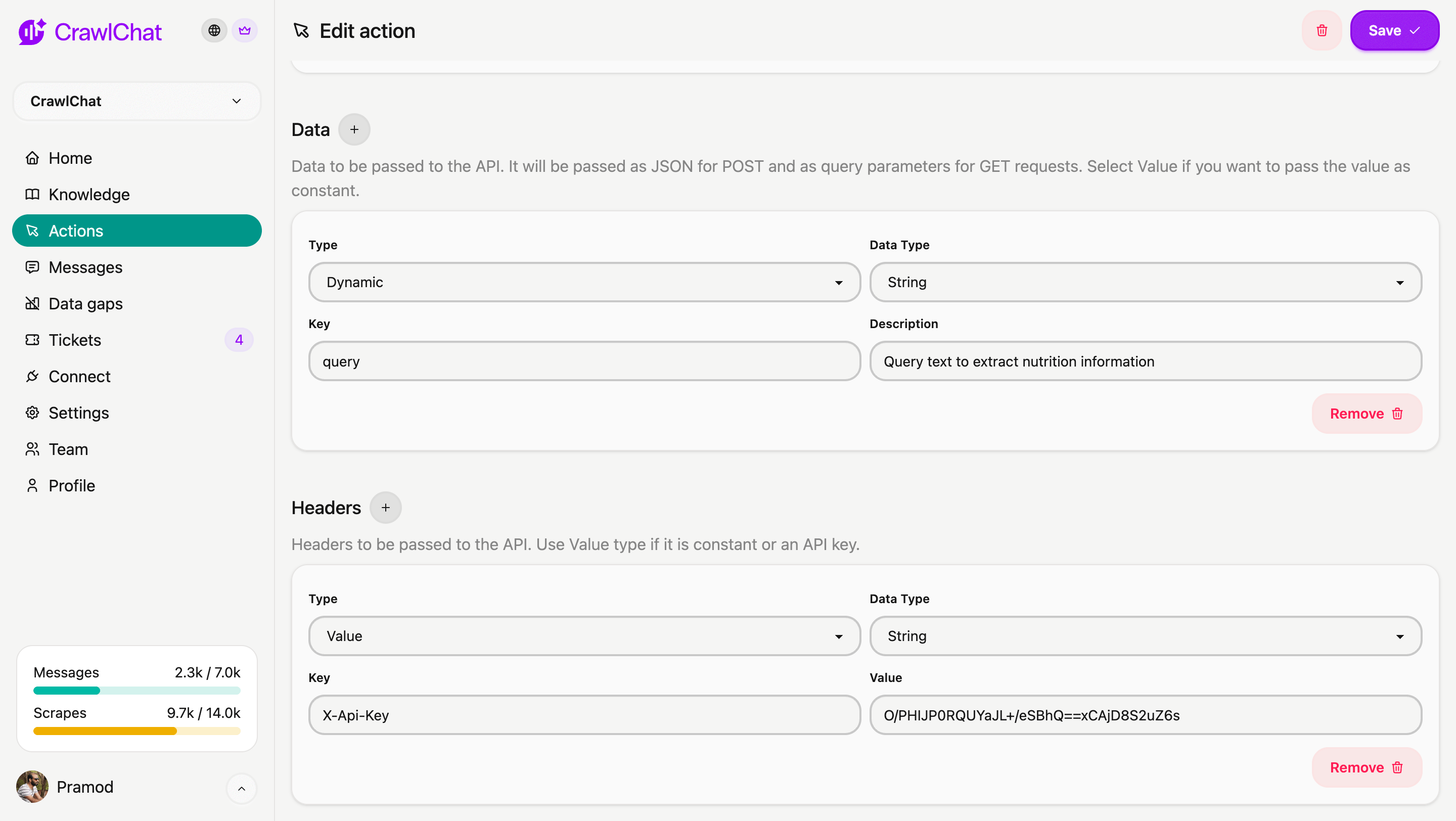Add a new Header with plus icon
Viewport: 1456px width, 821px height.
point(385,508)
